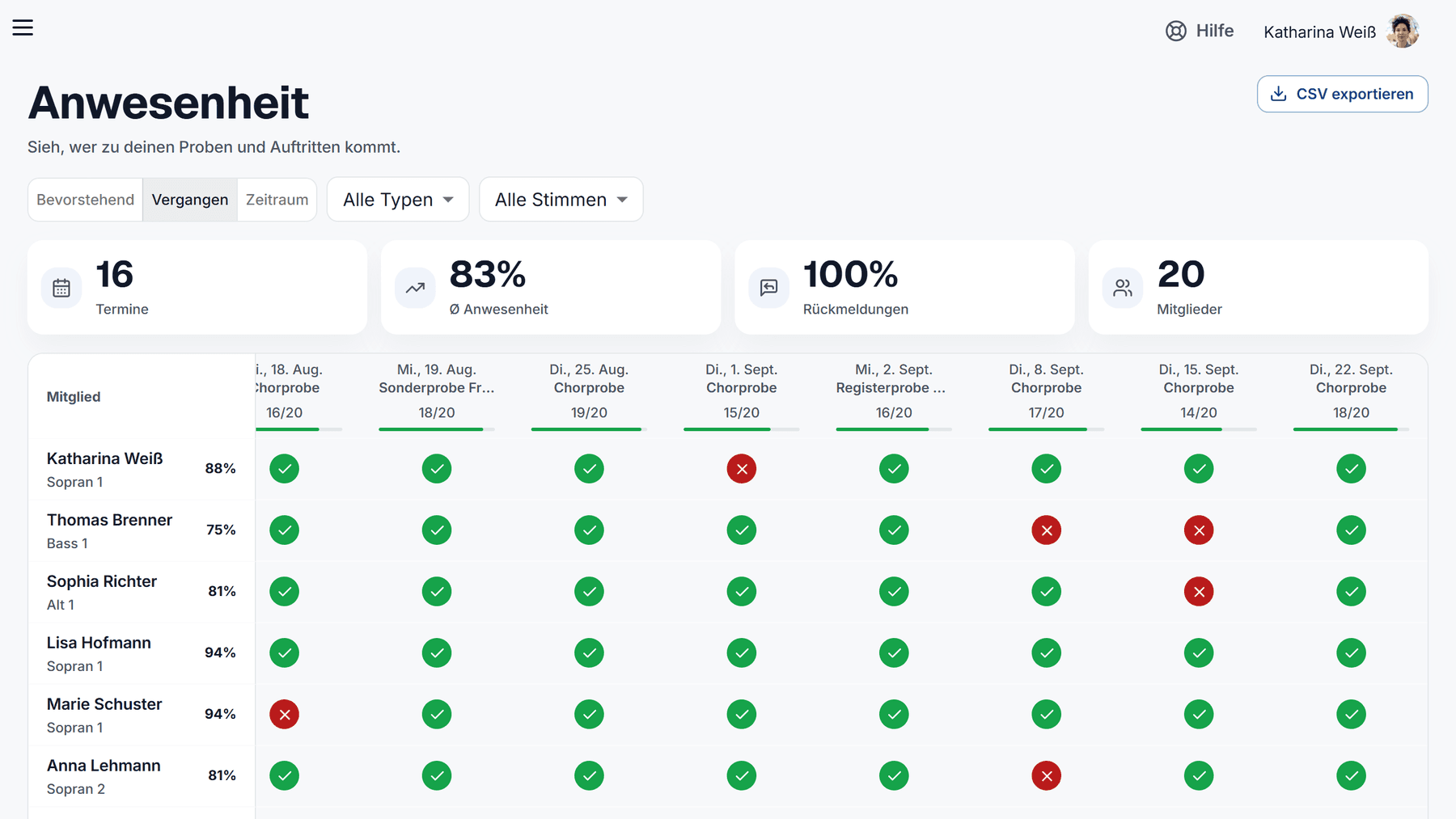Toggle Thomas Brenner absence on 8. Sept.
This screenshot has width=1456, height=819.
[1047, 530]
